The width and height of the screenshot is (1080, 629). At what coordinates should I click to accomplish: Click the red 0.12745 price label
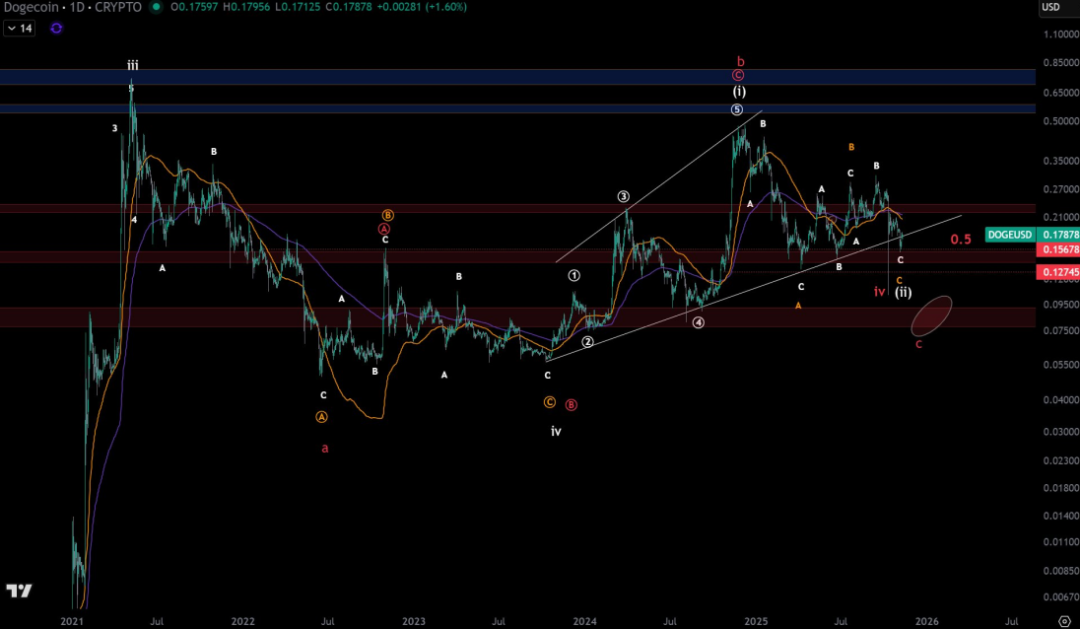click(1056, 272)
